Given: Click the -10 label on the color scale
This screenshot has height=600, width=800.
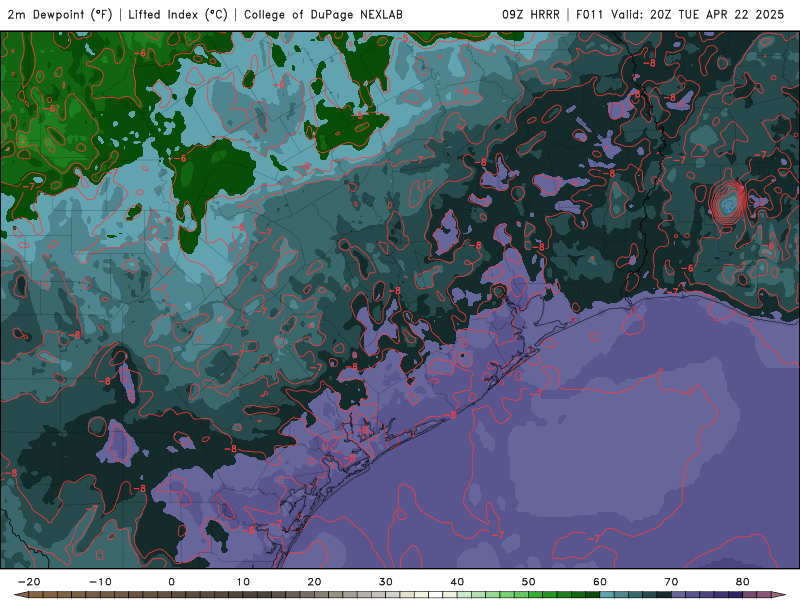Looking at the screenshot, I should (101, 582).
